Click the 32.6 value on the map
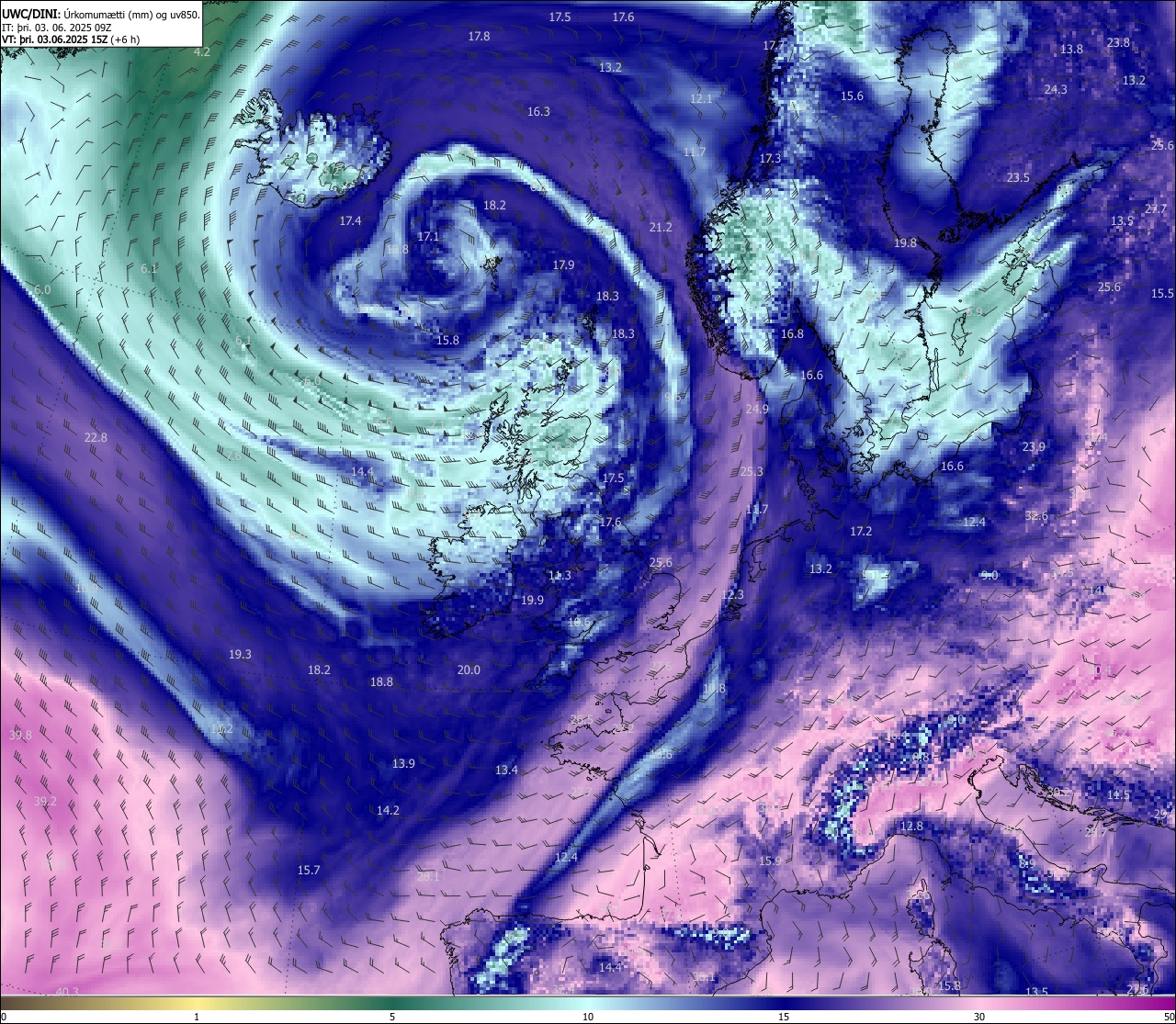The image size is (1176, 1024). 1036,516
